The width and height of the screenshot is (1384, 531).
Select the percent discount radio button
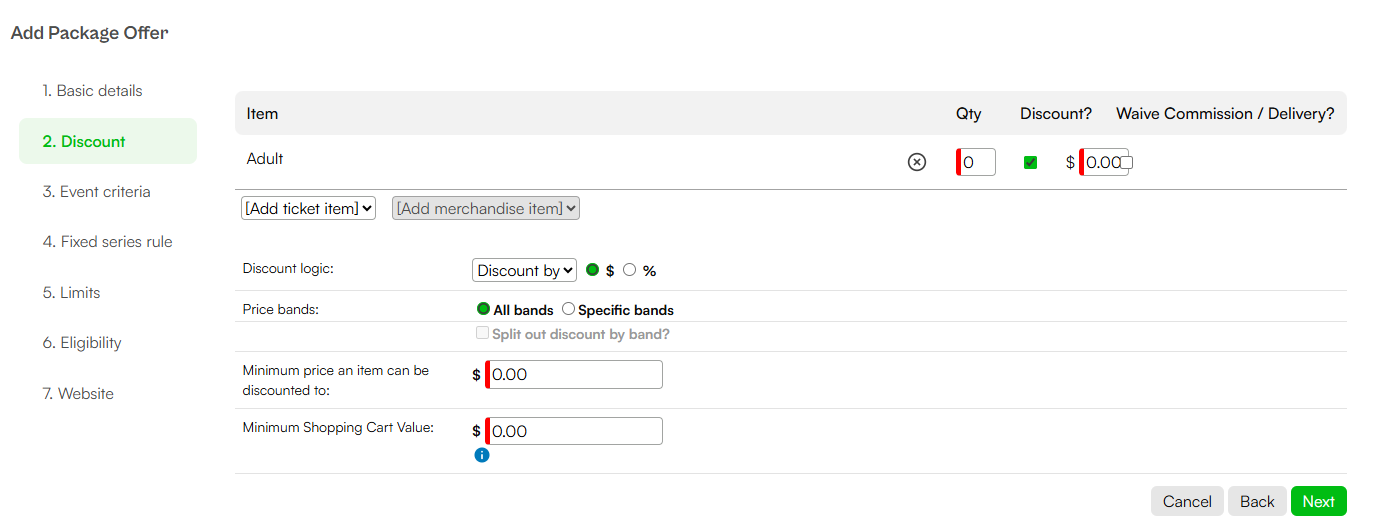point(630,270)
